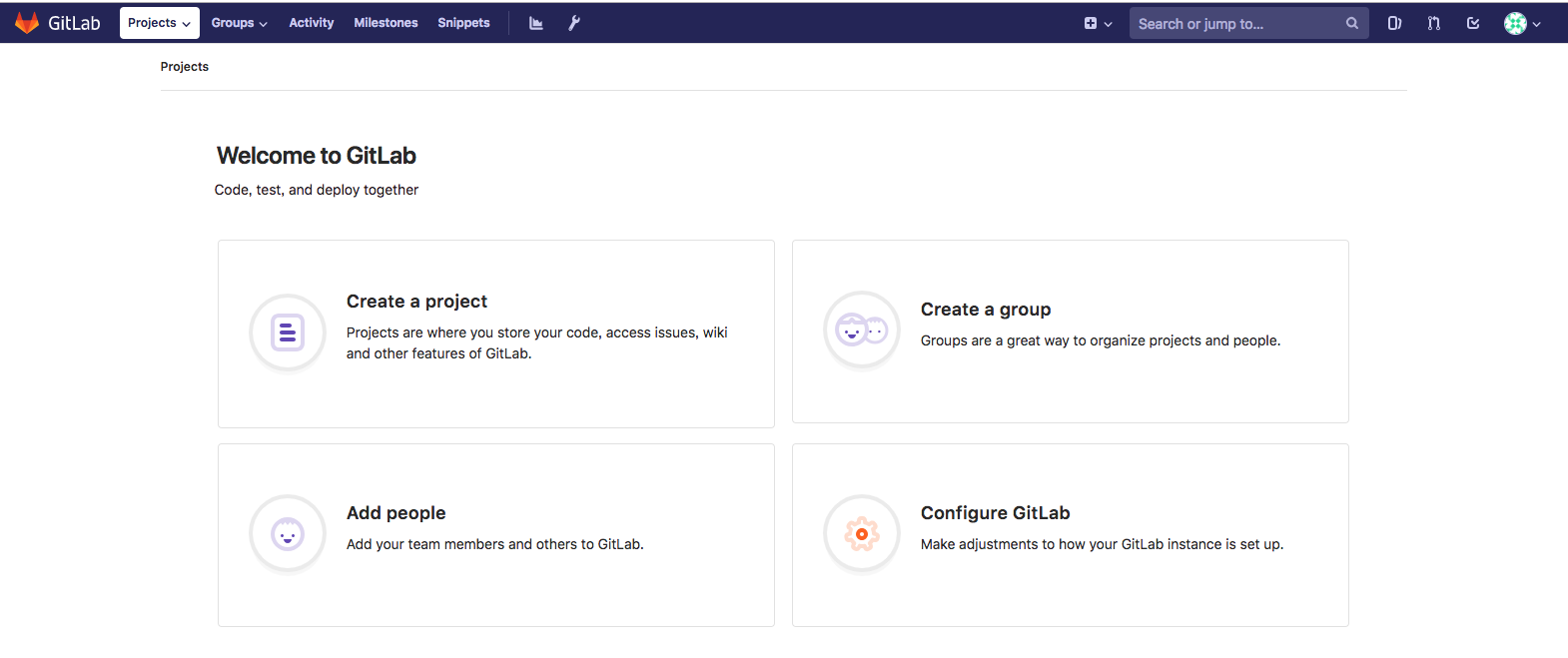
Task: Open Admin Area wrench icon
Action: (x=574, y=23)
